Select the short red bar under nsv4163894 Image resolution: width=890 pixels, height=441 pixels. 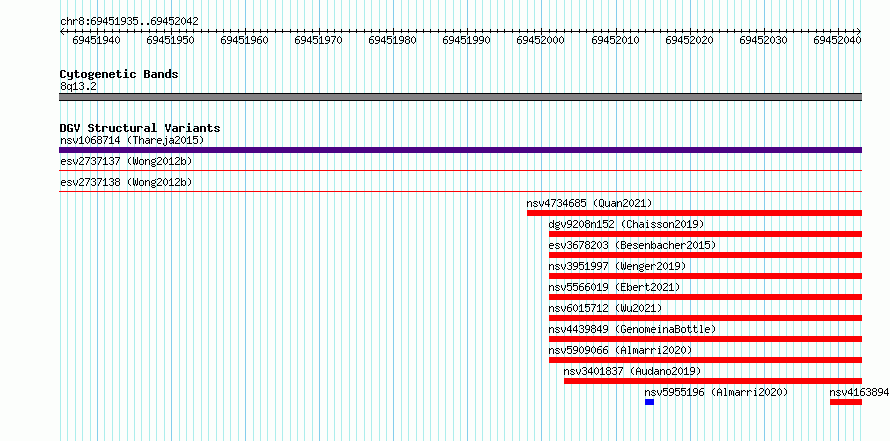[846, 402]
